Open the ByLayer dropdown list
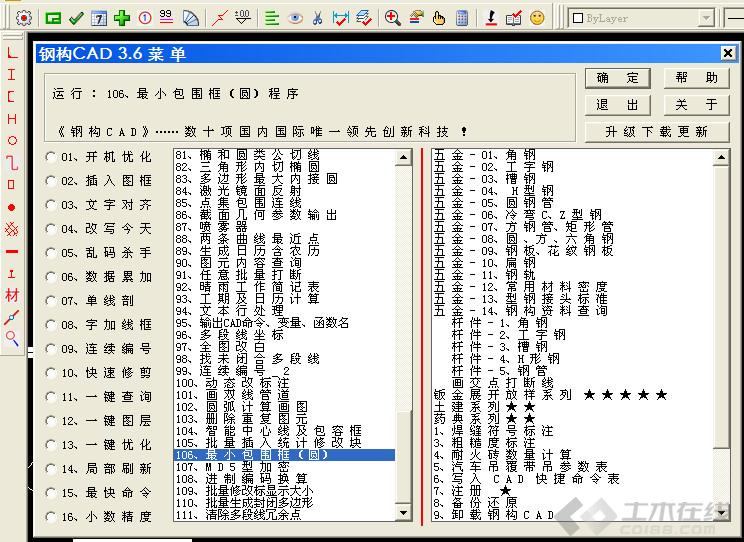Screen dimensions: 744x542 (705, 18)
